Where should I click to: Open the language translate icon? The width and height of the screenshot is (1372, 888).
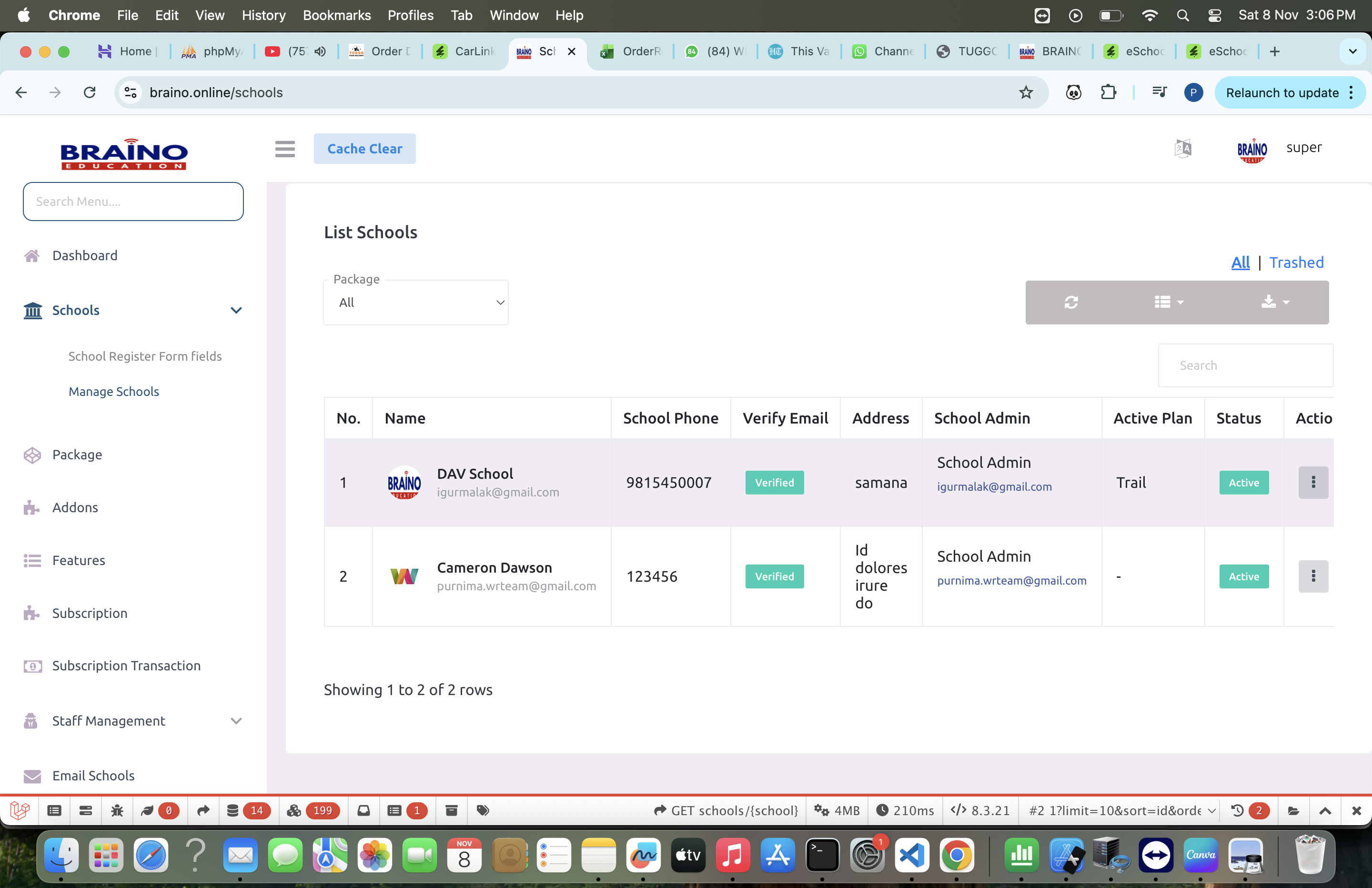coord(1182,148)
